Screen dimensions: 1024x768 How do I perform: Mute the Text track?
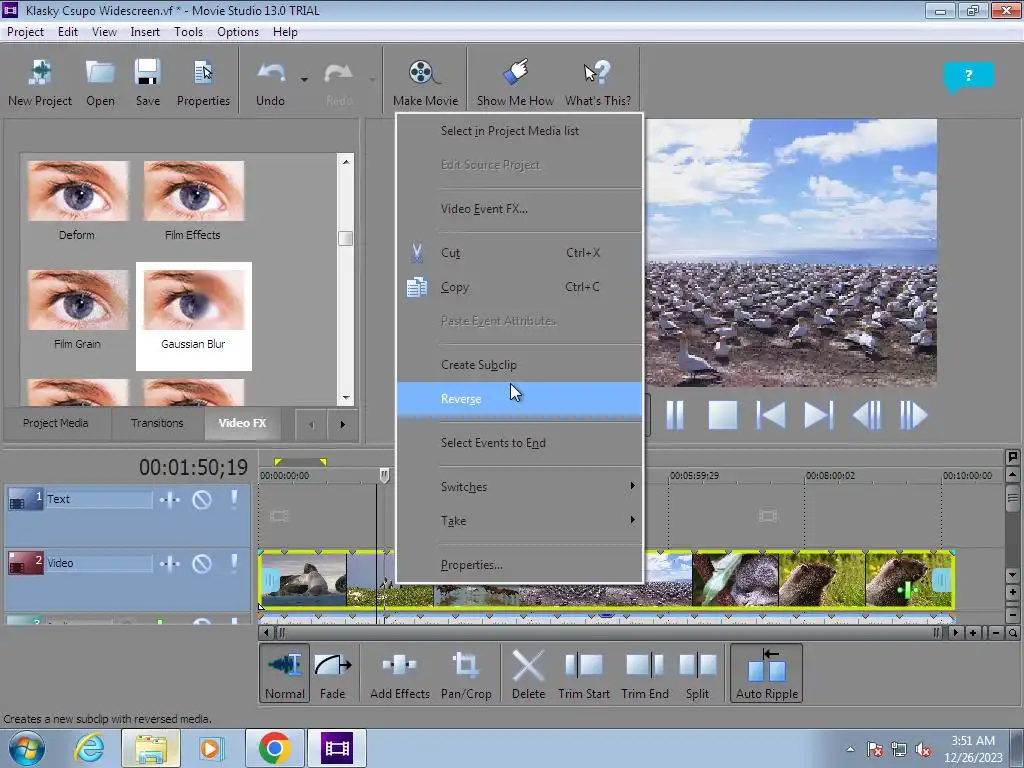coord(202,499)
